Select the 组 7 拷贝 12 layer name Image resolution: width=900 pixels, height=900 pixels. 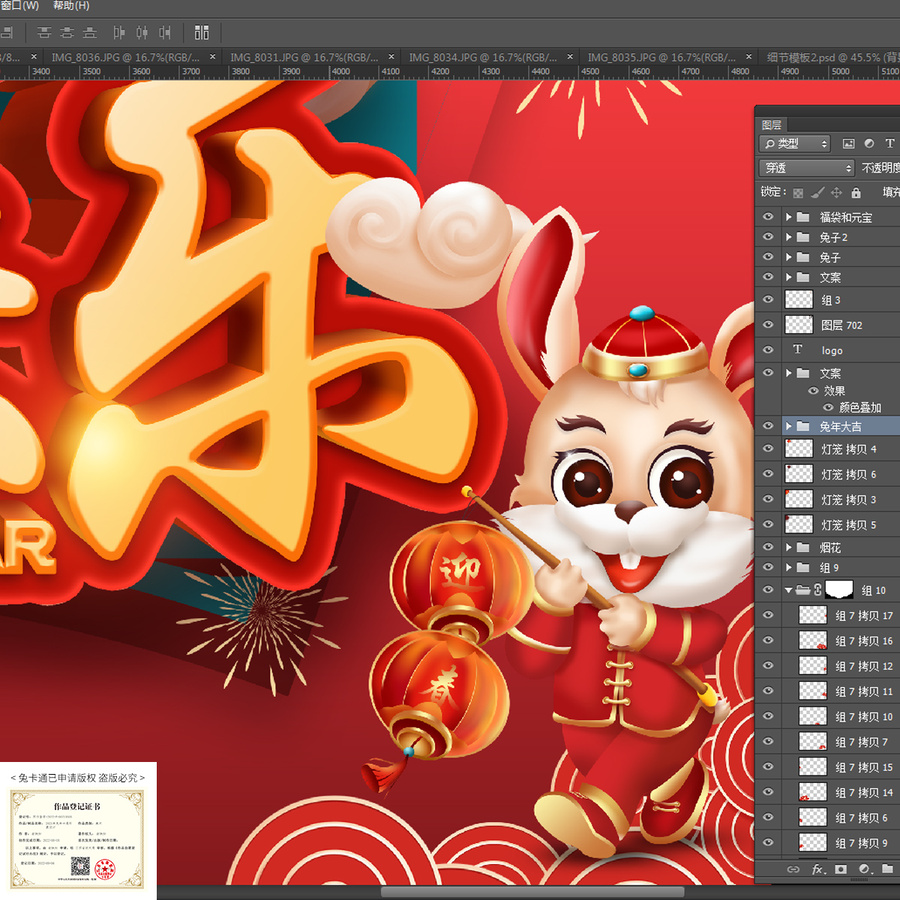click(x=864, y=666)
